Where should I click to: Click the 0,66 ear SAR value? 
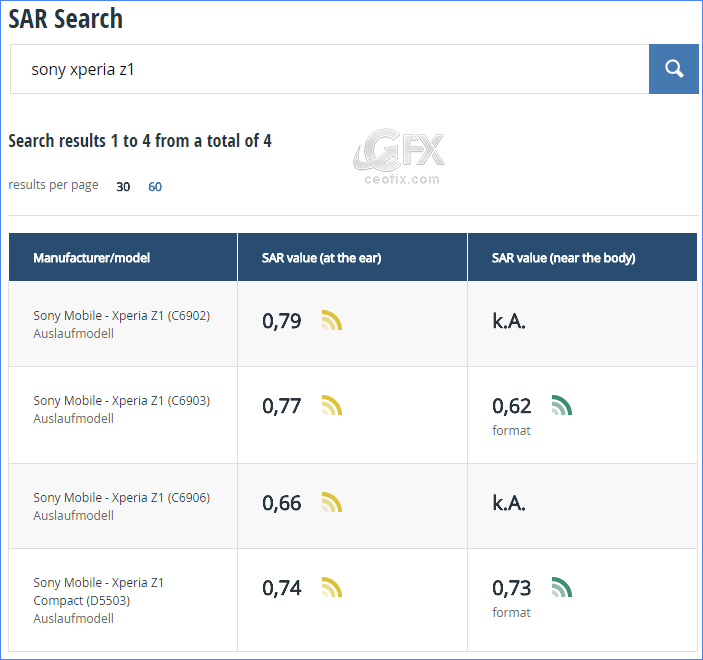tap(282, 503)
